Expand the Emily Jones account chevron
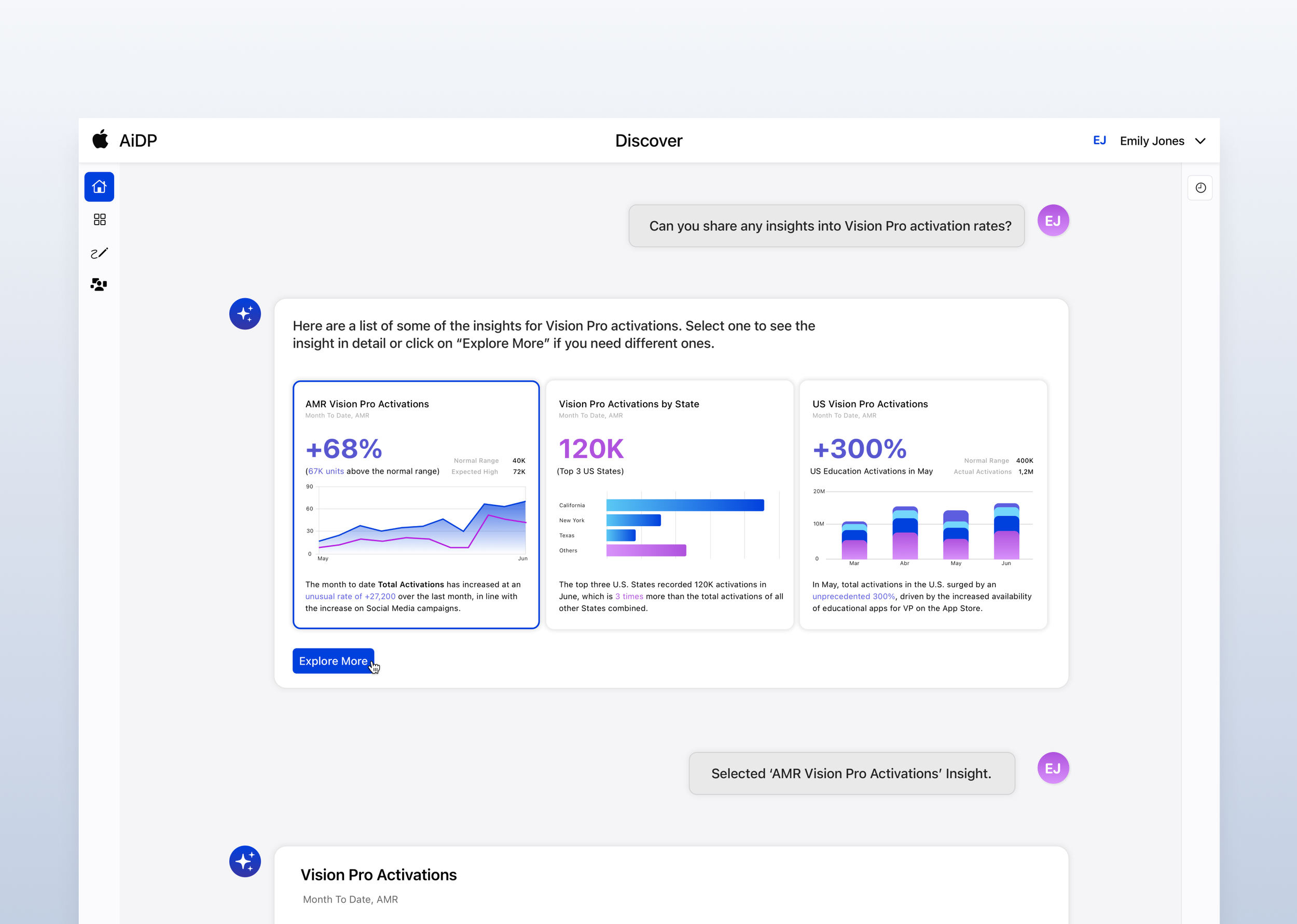 [1201, 141]
